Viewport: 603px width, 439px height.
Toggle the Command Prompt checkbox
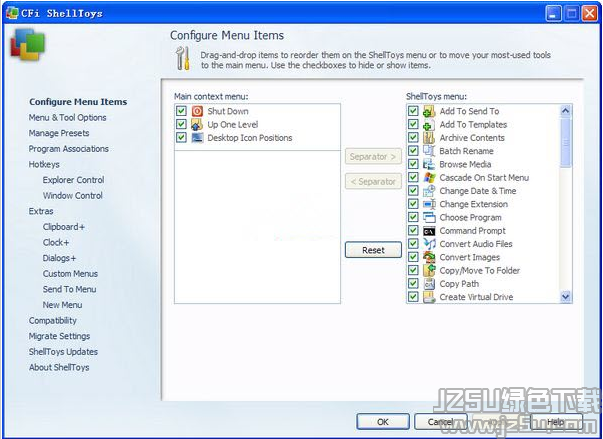coord(413,230)
